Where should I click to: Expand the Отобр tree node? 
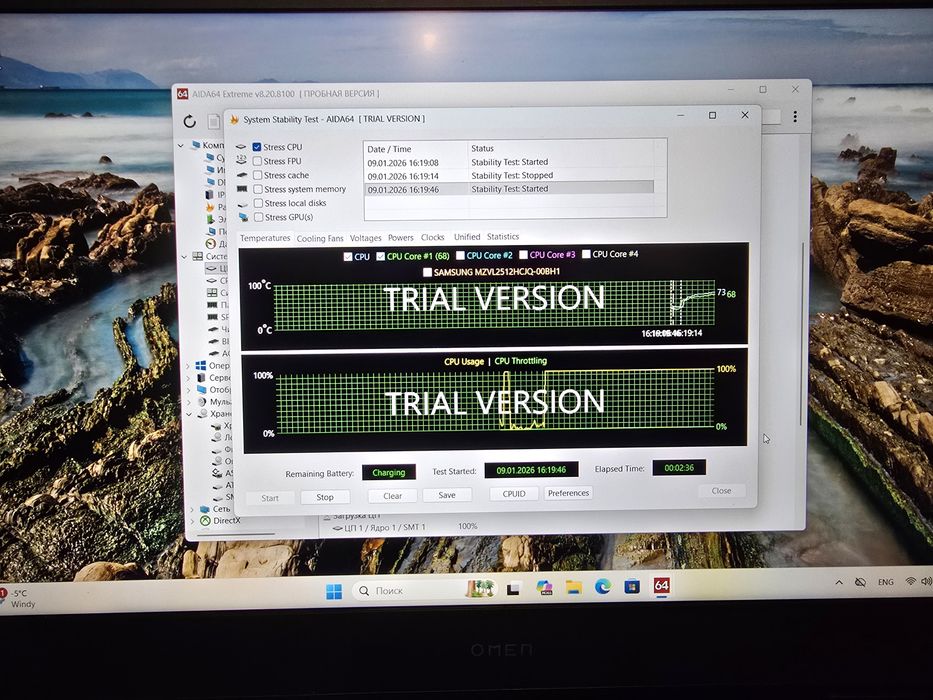tap(189, 390)
